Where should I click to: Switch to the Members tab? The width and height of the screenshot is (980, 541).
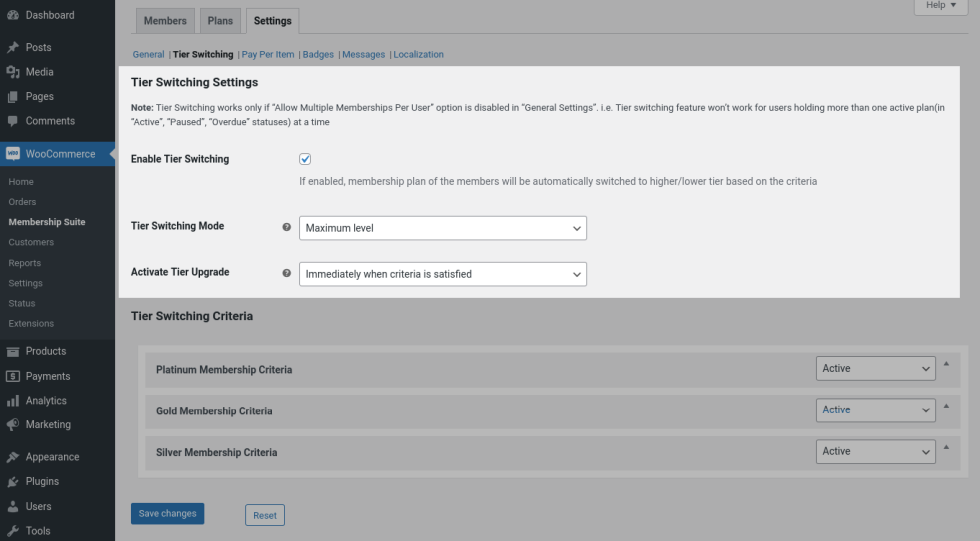coord(165,21)
